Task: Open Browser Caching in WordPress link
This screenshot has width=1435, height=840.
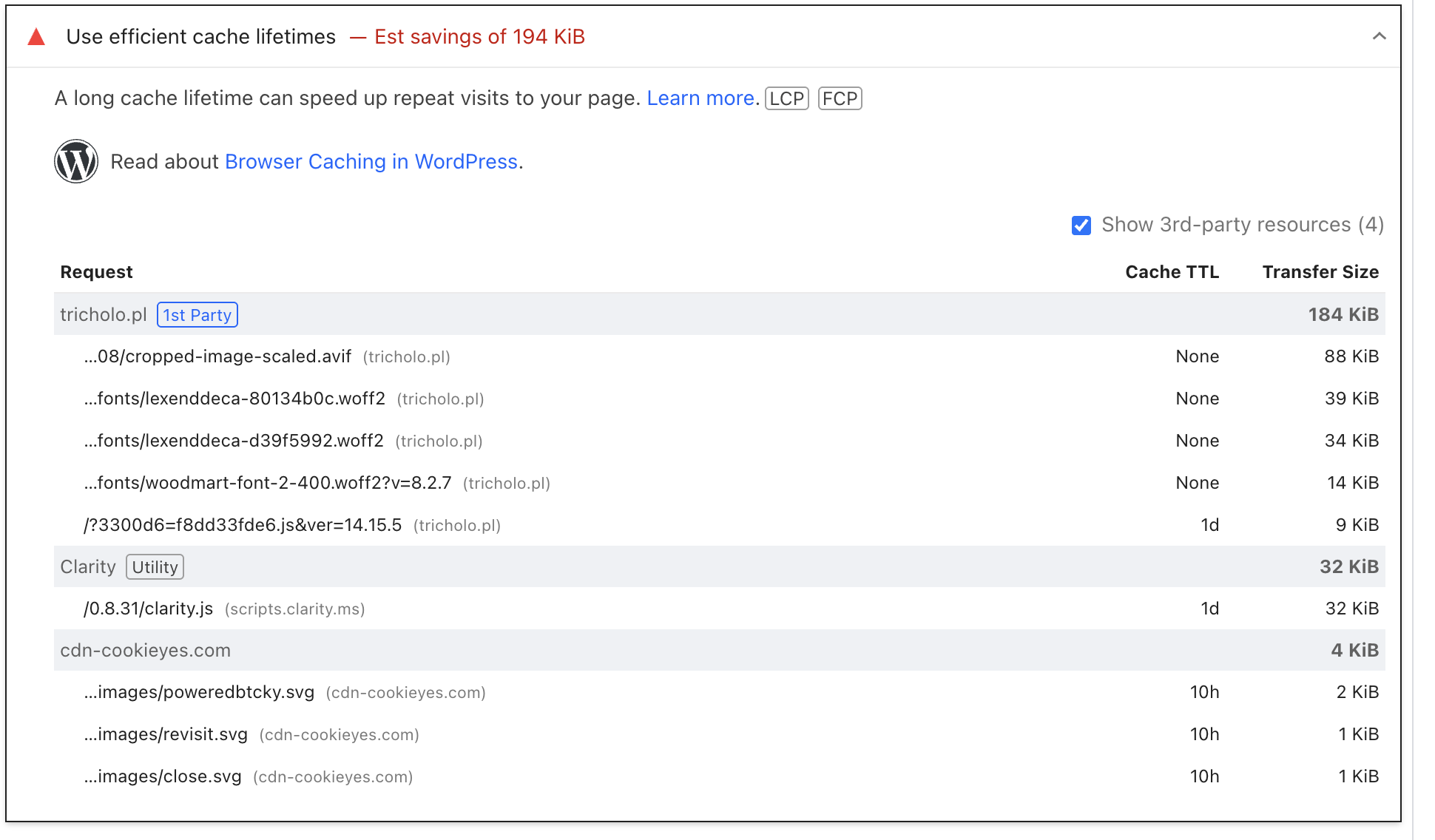Action: (x=371, y=162)
